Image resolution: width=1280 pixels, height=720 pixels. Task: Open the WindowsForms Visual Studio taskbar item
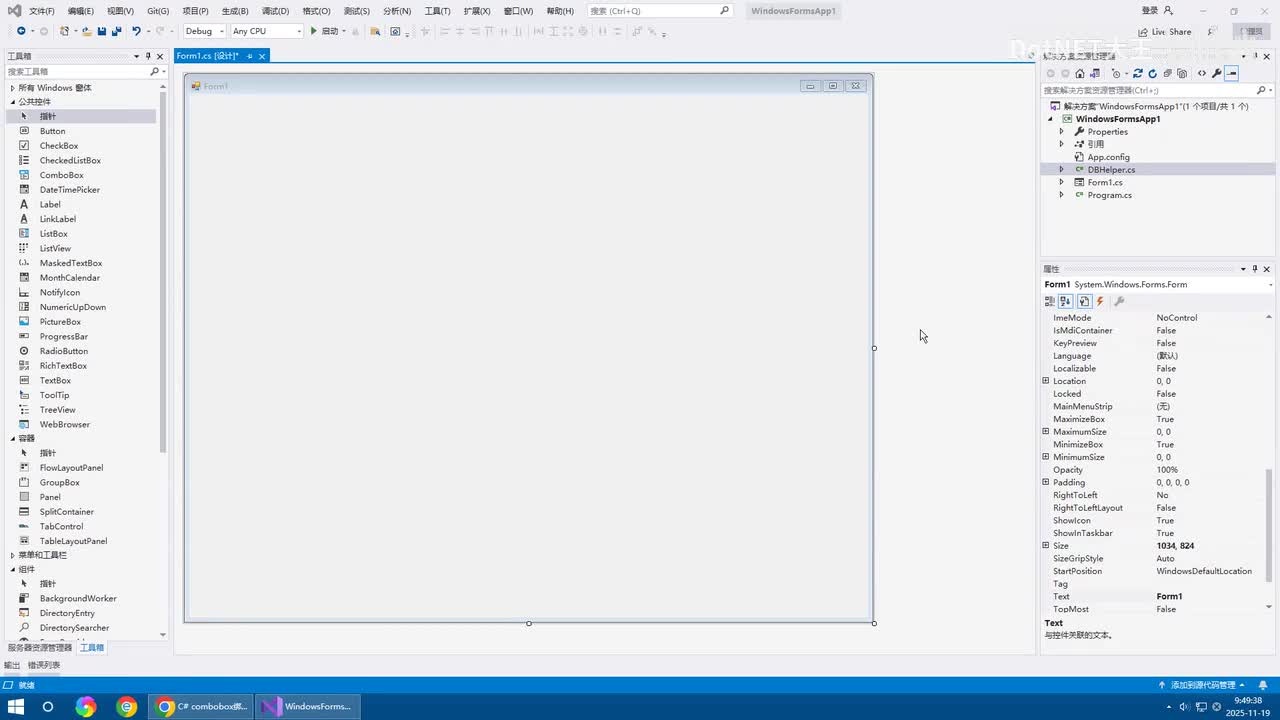click(308, 707)
